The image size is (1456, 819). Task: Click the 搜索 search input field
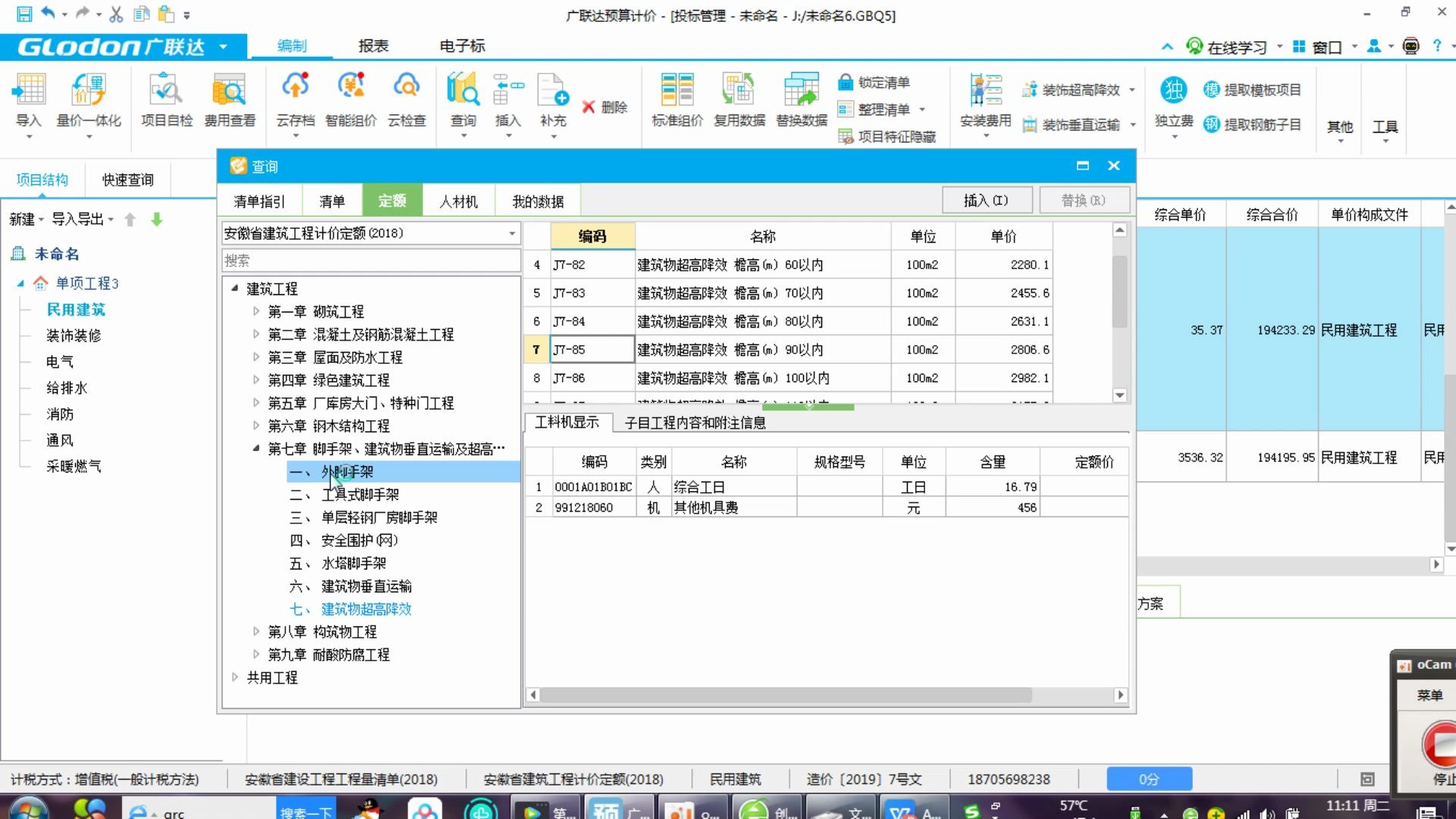click(x=370, y=260)
